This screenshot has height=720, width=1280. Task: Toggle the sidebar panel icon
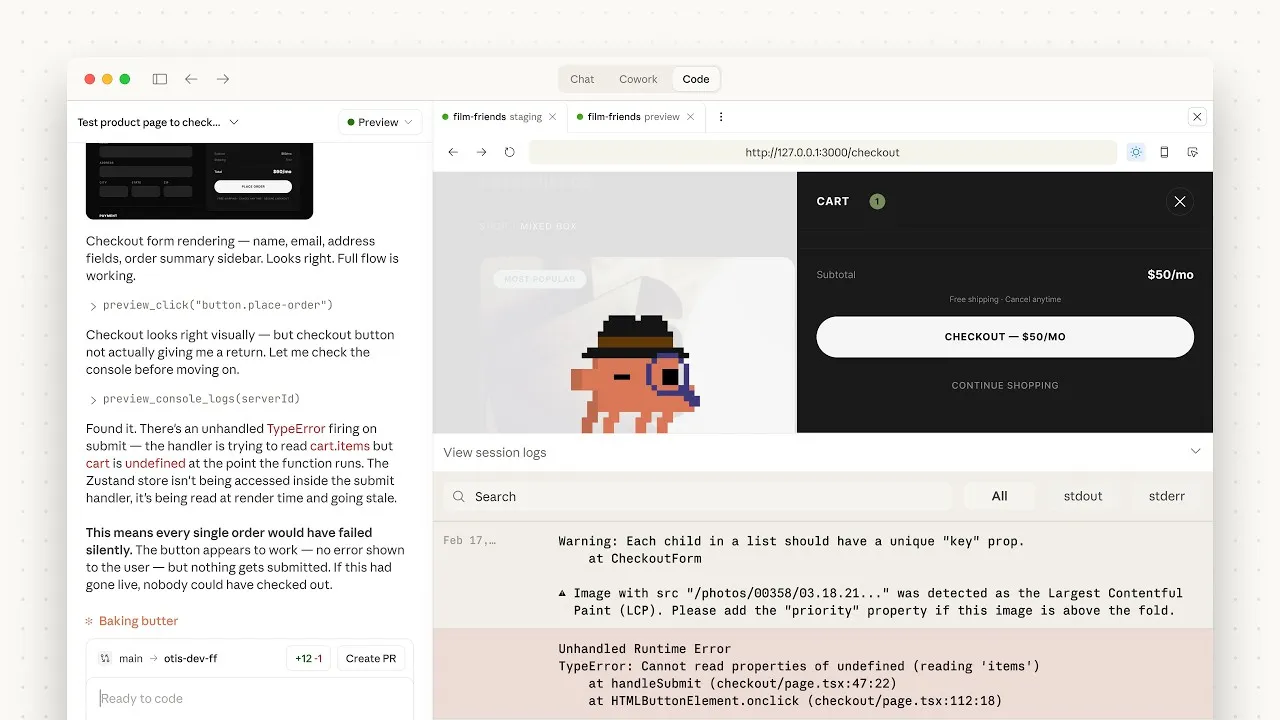point(160,79)
